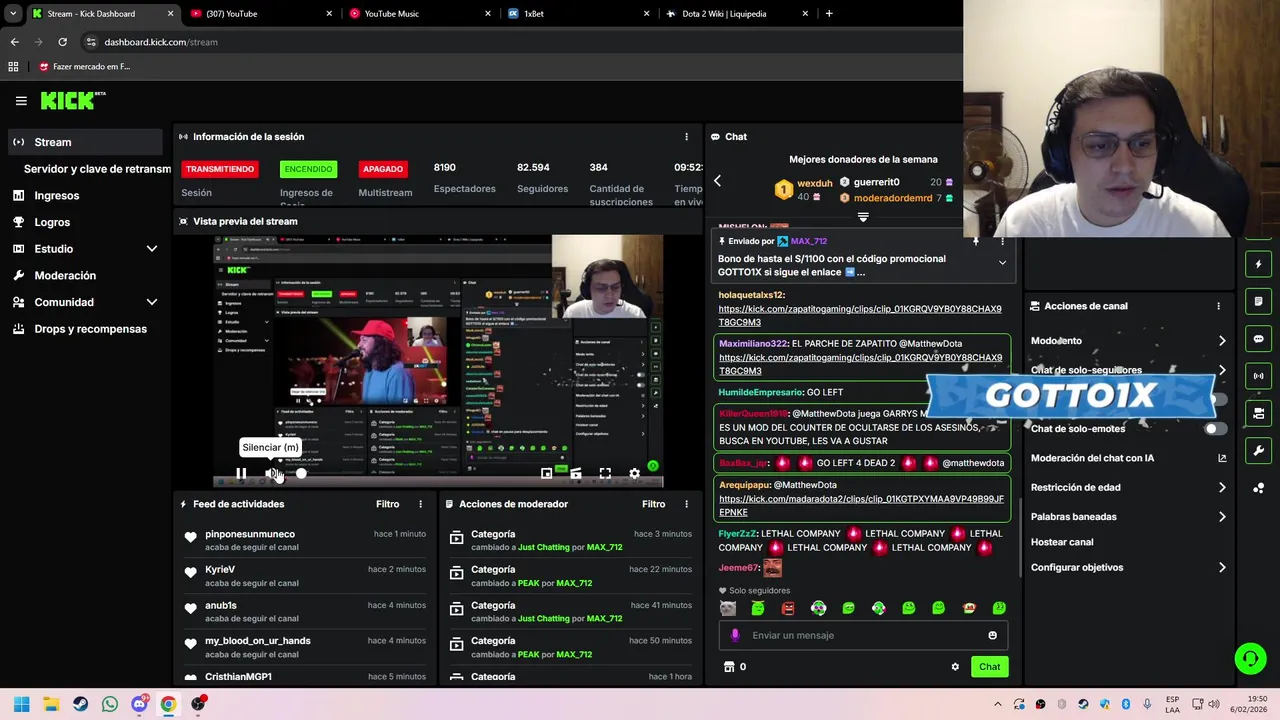The image size is (1280, 720).
Task: Enter fullscreen on the stream preview
Action: click(605, 473)
